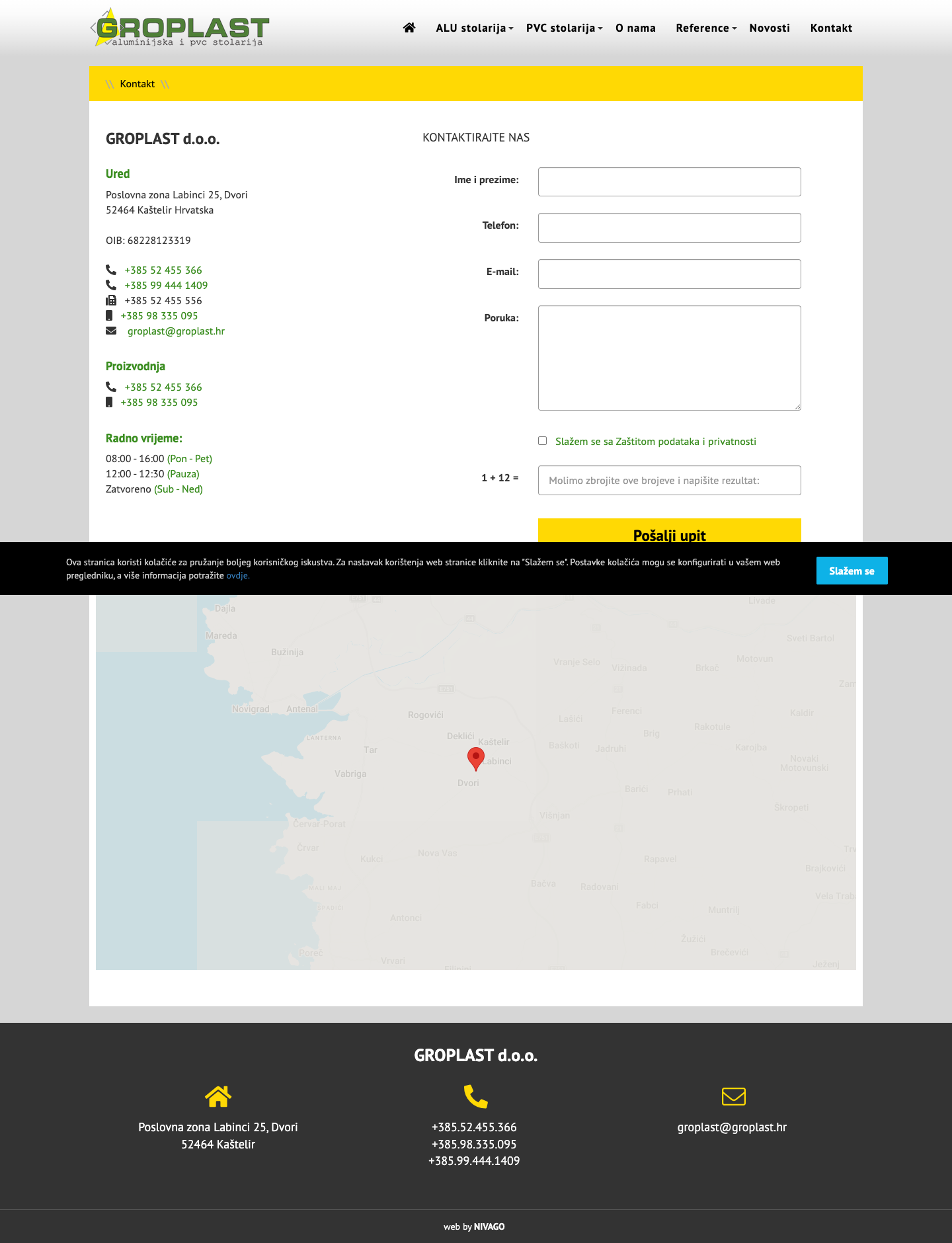Click the yellow house icon in footer
Screen dimensions: 952x1243
218,1096
